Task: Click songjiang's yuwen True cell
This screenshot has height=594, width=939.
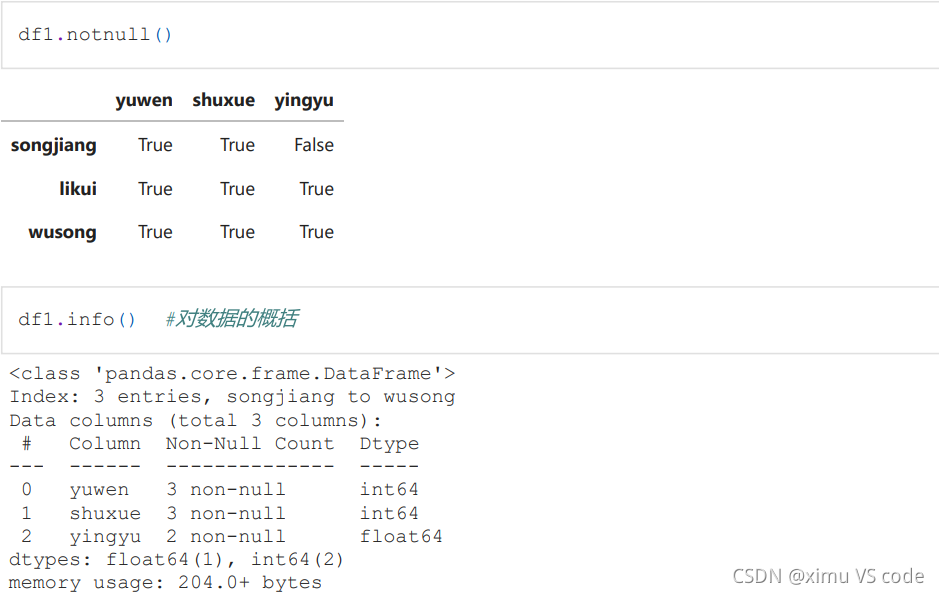Action: click(x=155, y=145)
